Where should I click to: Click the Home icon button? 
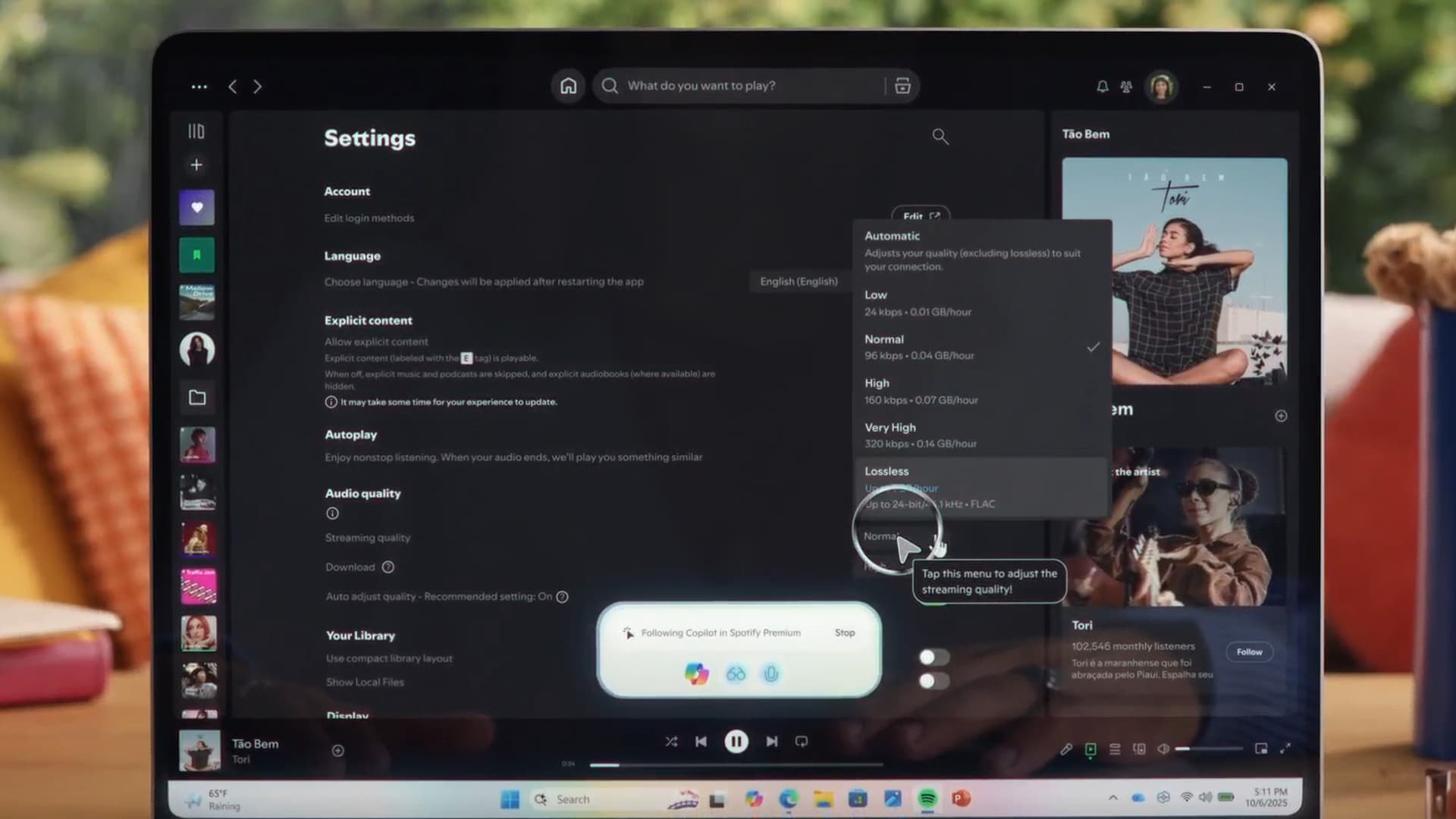(x=568, y=86)
